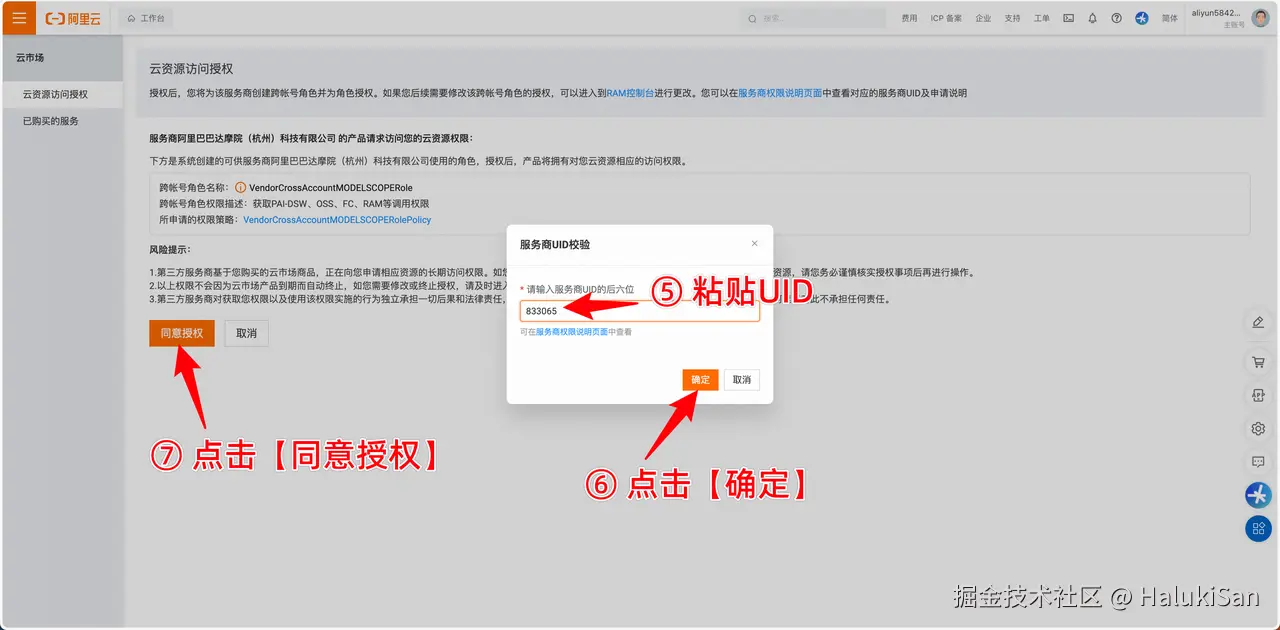This screenshot has width=1280, height=630.
Task: Click the Alibaba Cloud logo
Action: 73,18
